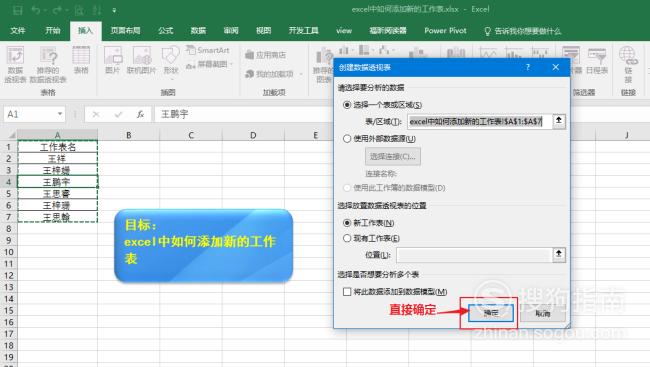
Task: Select column D header
Action: [x=253, y=135]
